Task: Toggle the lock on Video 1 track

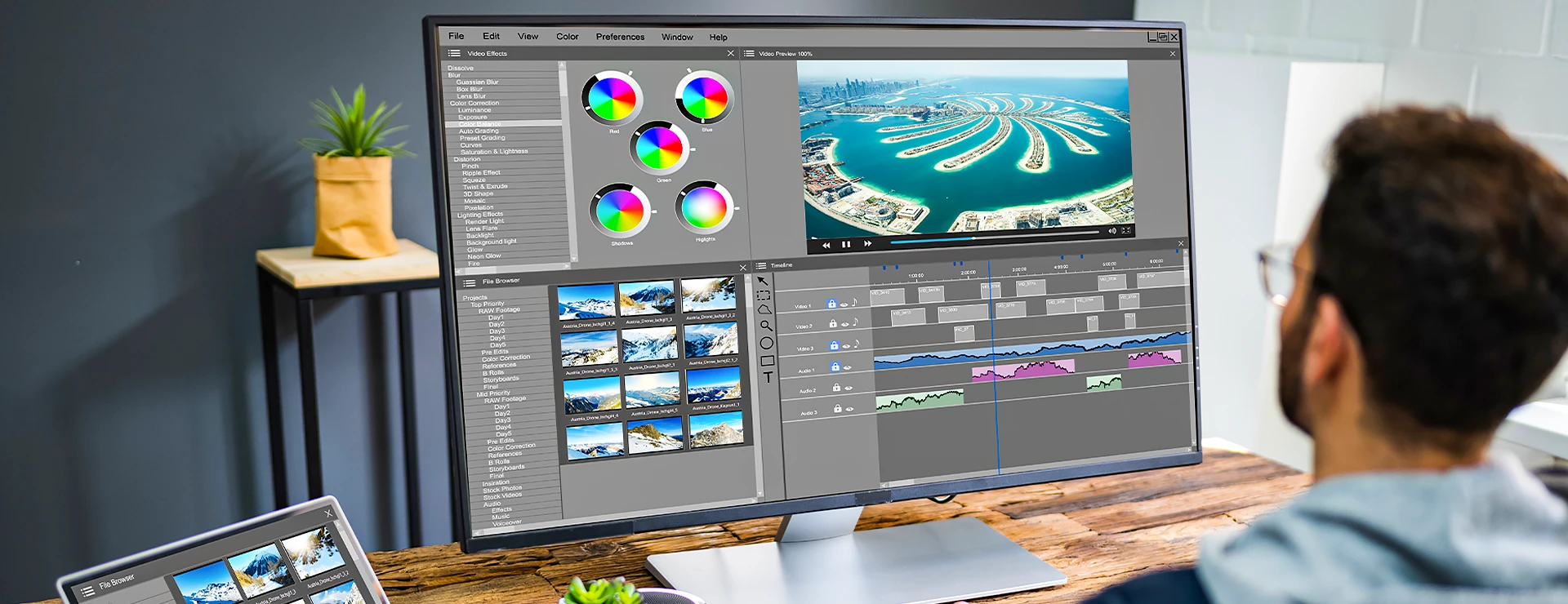Action: click(831, 304)
